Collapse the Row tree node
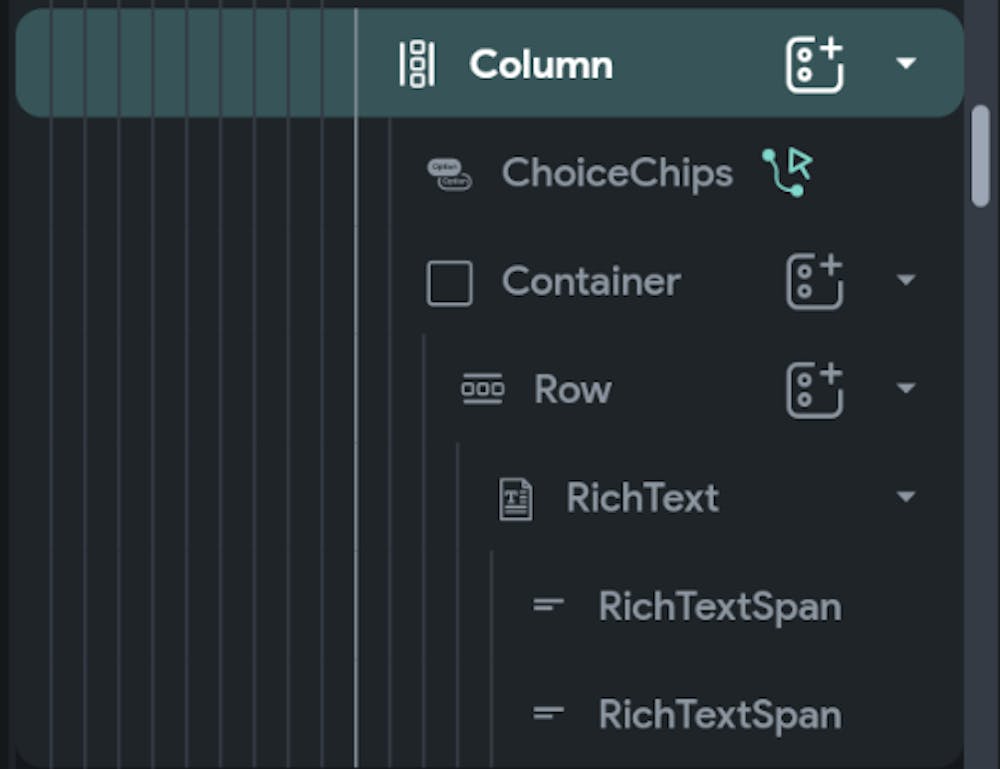1000x769 pixels. (906, 388)
